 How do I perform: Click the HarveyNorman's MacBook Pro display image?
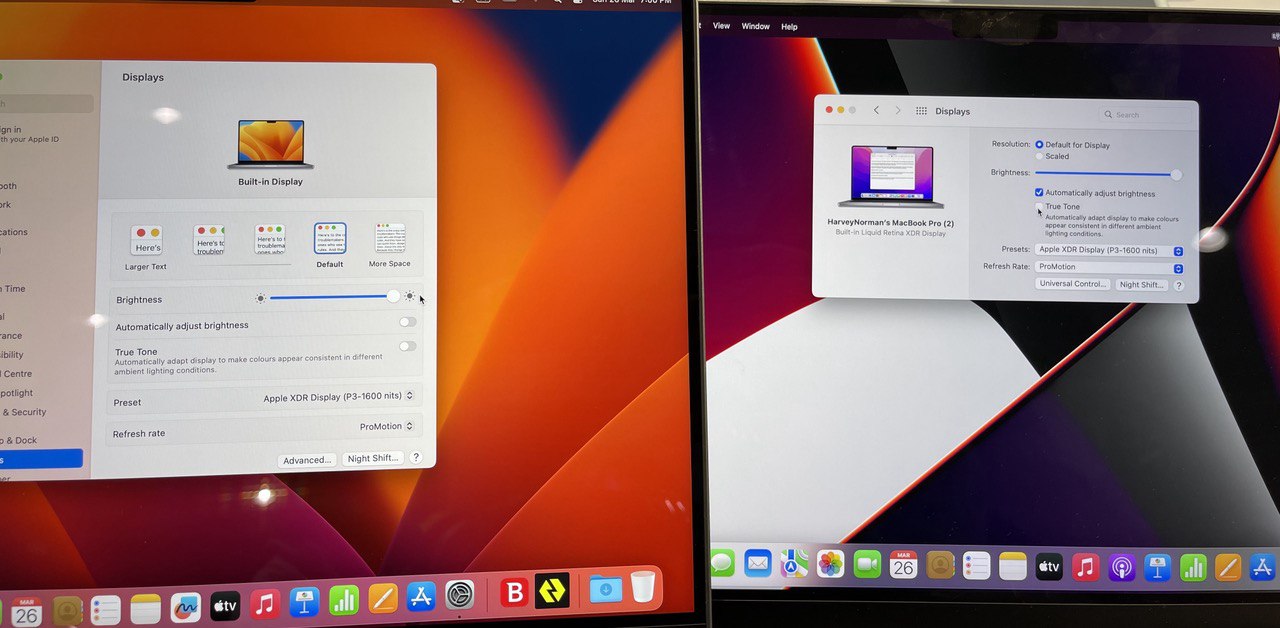[891, 178]
